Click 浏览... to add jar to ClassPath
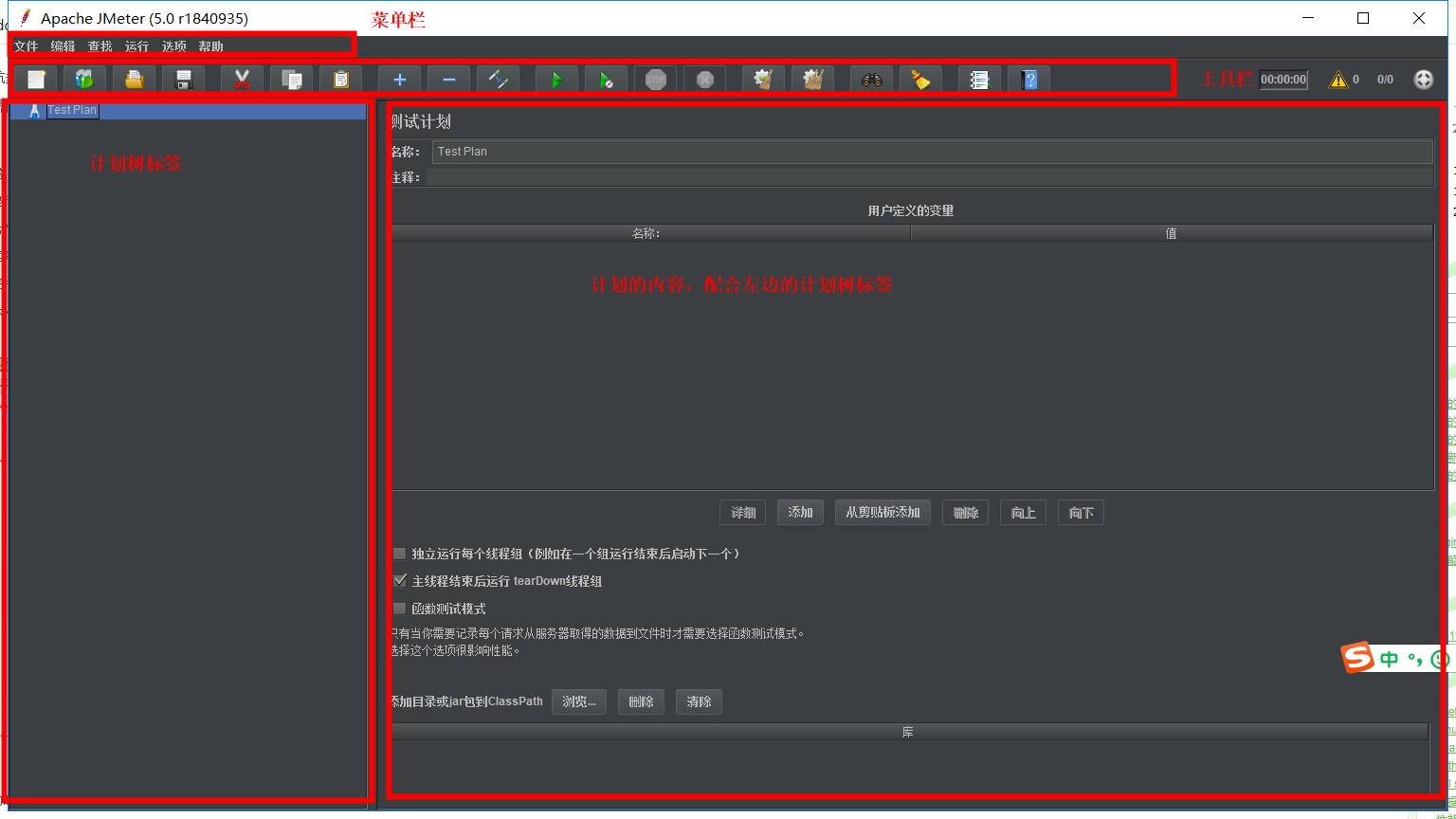1456x819 pixels. point(579,702)
